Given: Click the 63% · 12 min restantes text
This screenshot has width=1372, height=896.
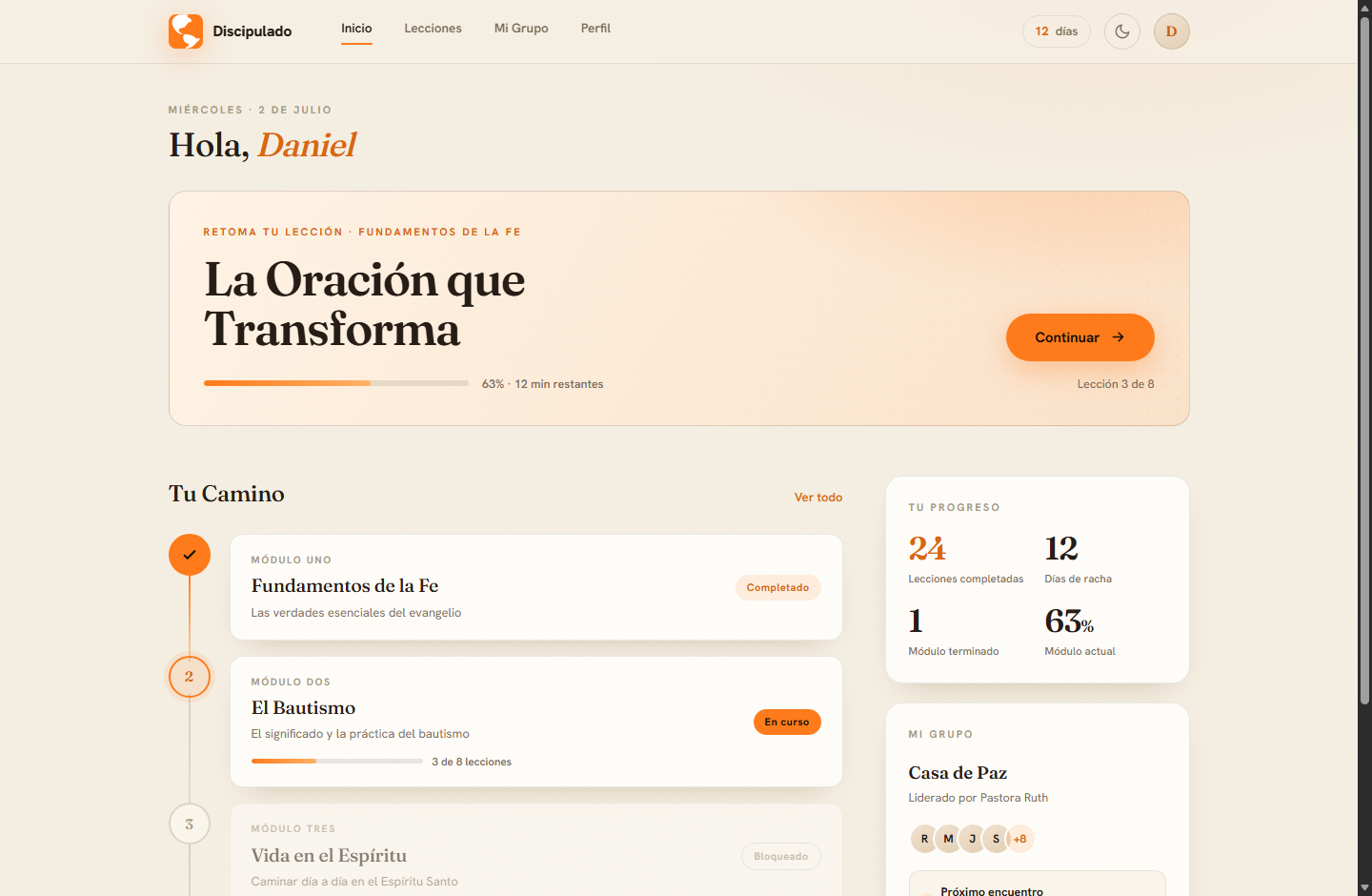Looking at the screenshot, I should point(543,384).
